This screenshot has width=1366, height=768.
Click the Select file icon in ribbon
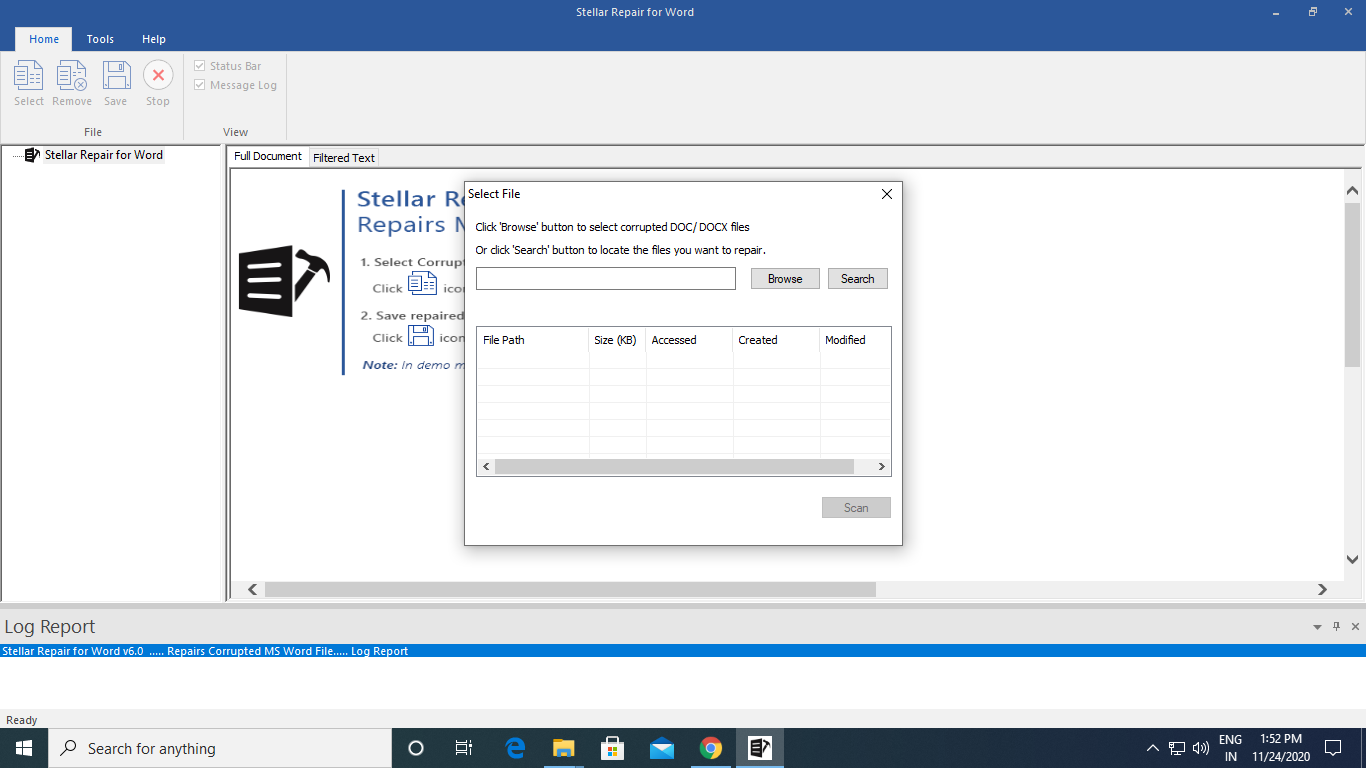(29, 84)
